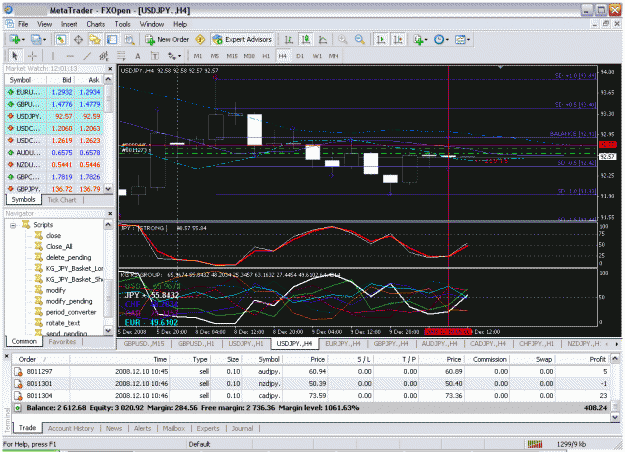The width and height of the screenshot is (625, 452).
Task: Select the equidistant channel tool
Action: (104, 56)
